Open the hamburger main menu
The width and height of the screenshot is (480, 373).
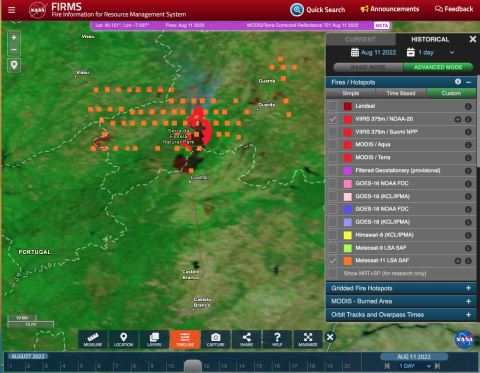pyautogui.click(x=12, y=10)
